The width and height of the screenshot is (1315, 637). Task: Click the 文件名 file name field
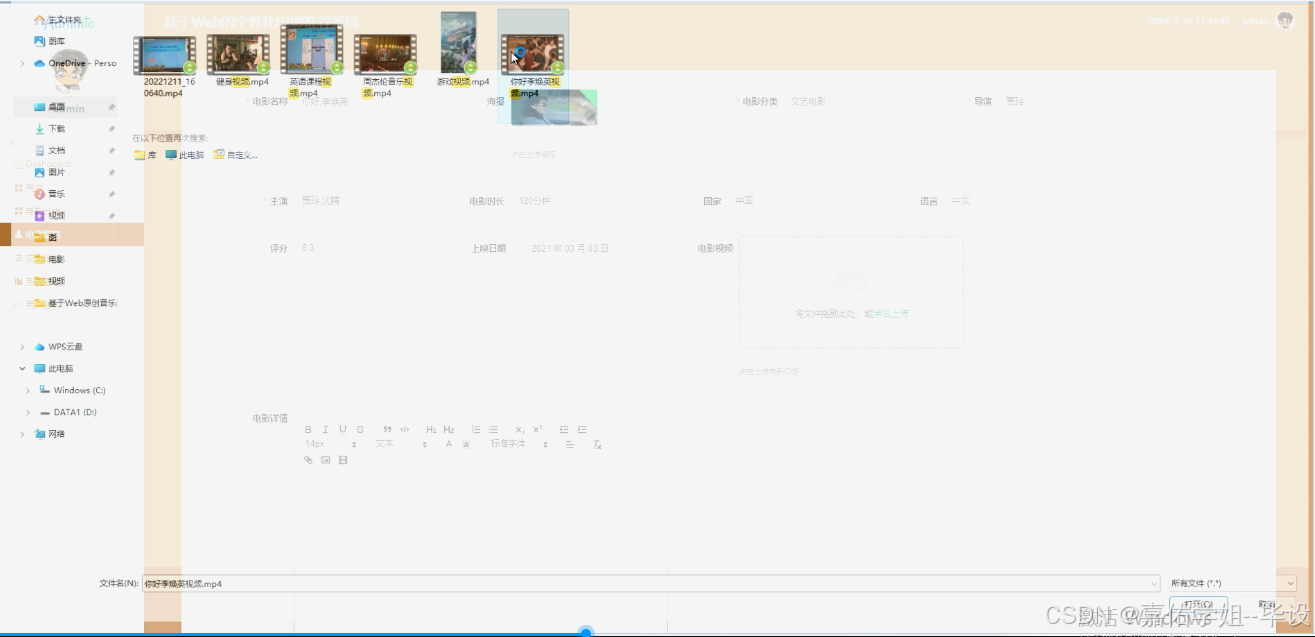(x=651, y=583)
